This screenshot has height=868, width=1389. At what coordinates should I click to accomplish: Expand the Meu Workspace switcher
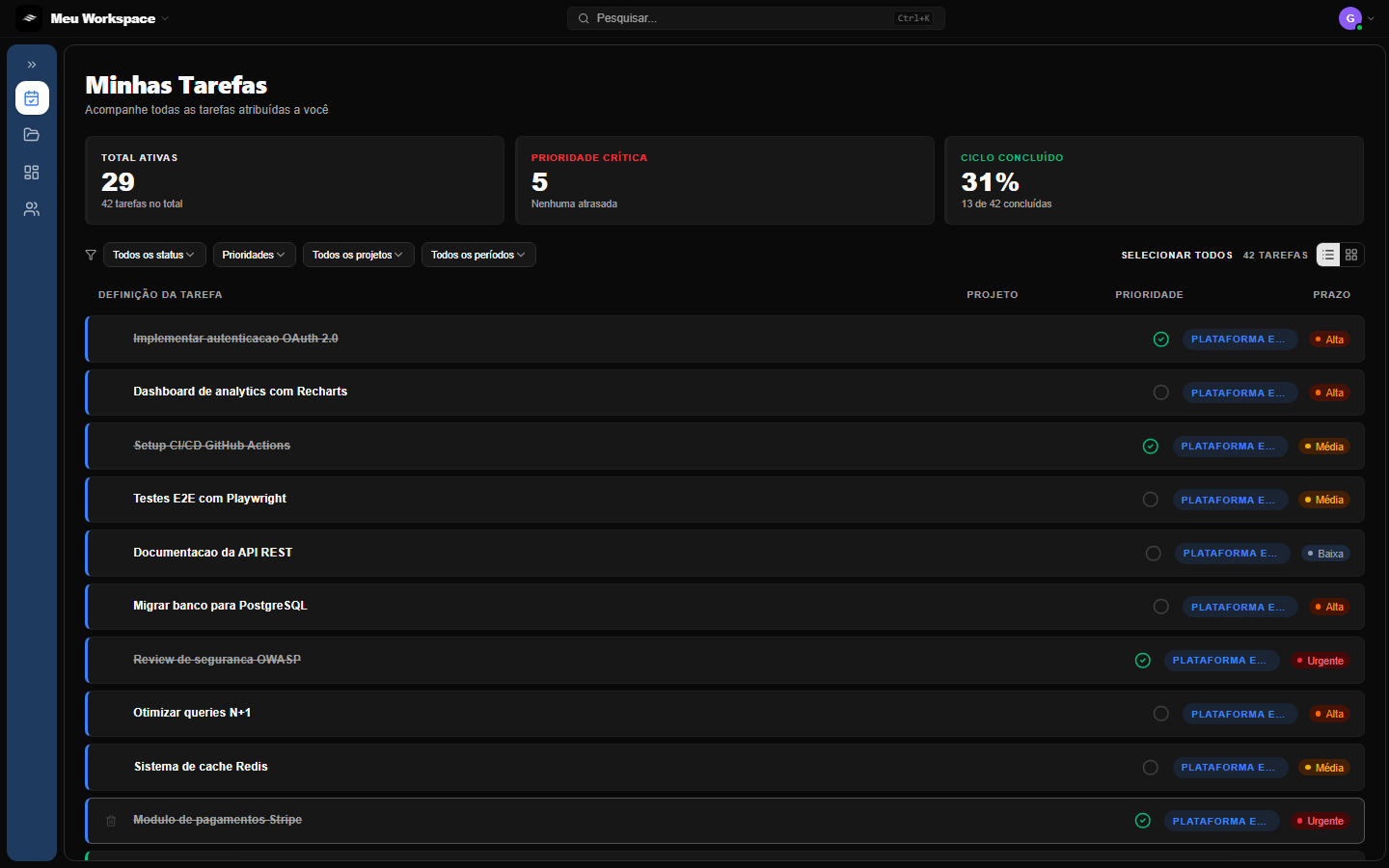109,18
